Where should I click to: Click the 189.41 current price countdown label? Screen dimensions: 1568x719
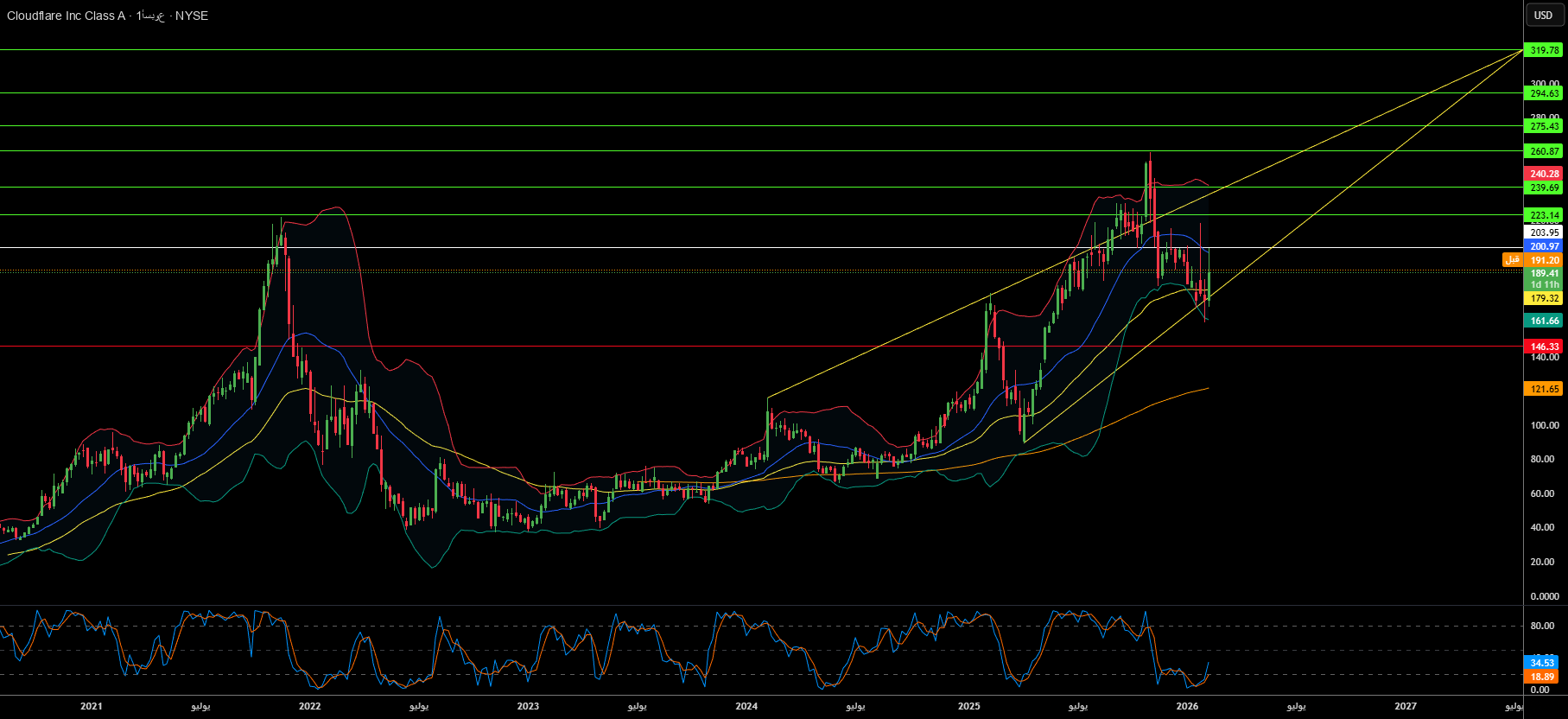1544,278
